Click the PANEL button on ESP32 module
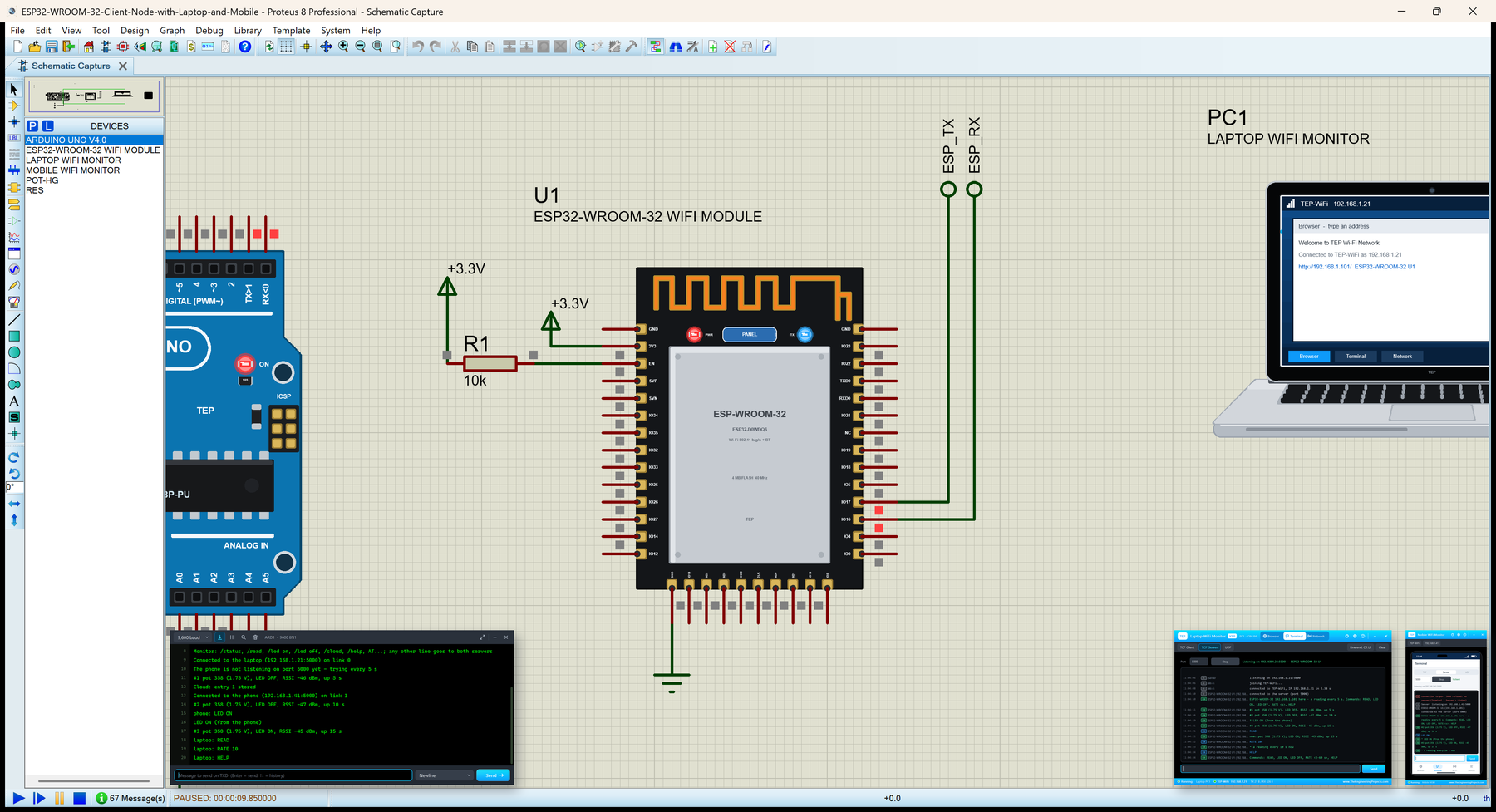This screenshot has width=1496, height=812. pos(750,334)
